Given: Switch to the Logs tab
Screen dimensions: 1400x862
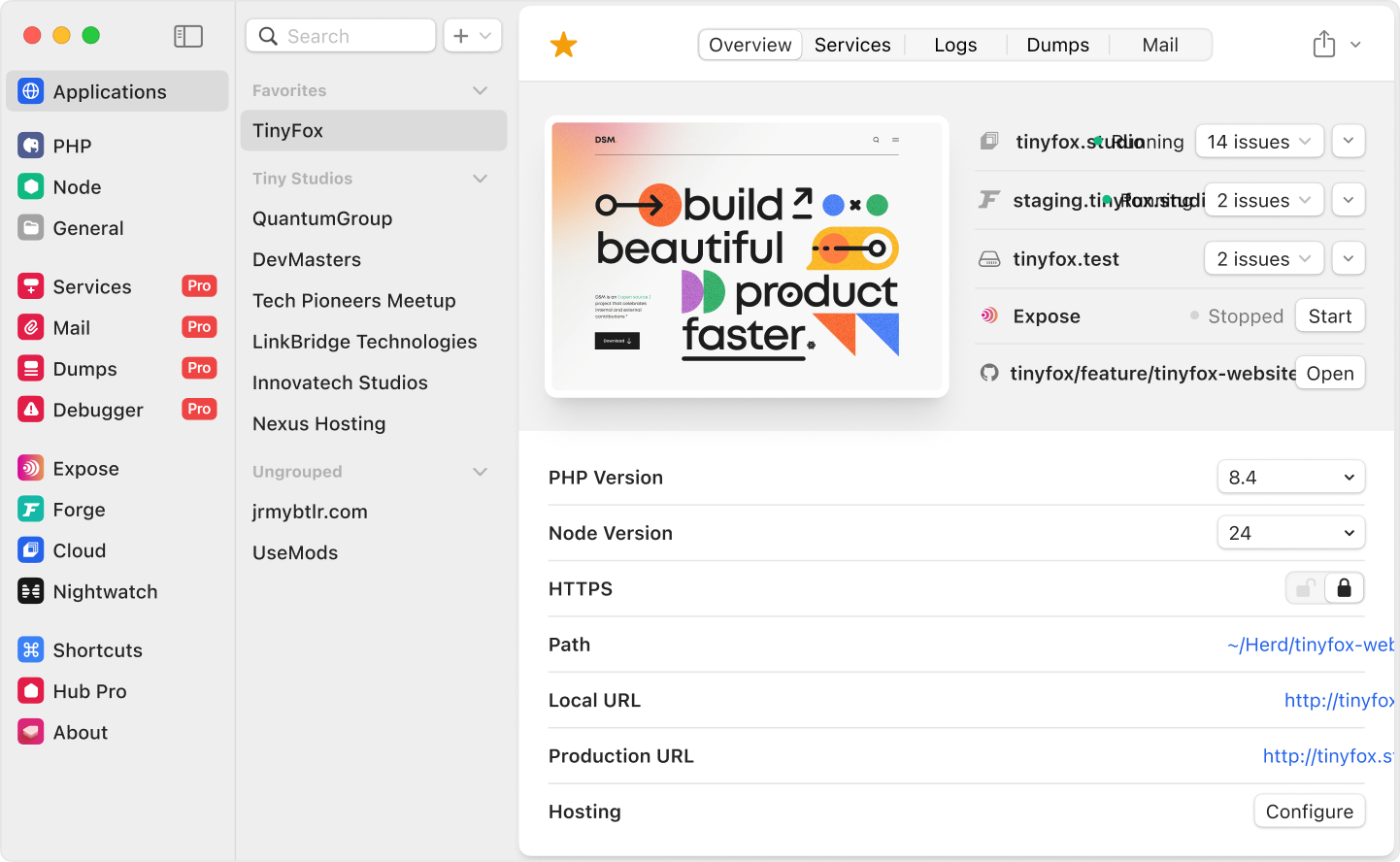Looking at the screenshot, I should (955, 45).
